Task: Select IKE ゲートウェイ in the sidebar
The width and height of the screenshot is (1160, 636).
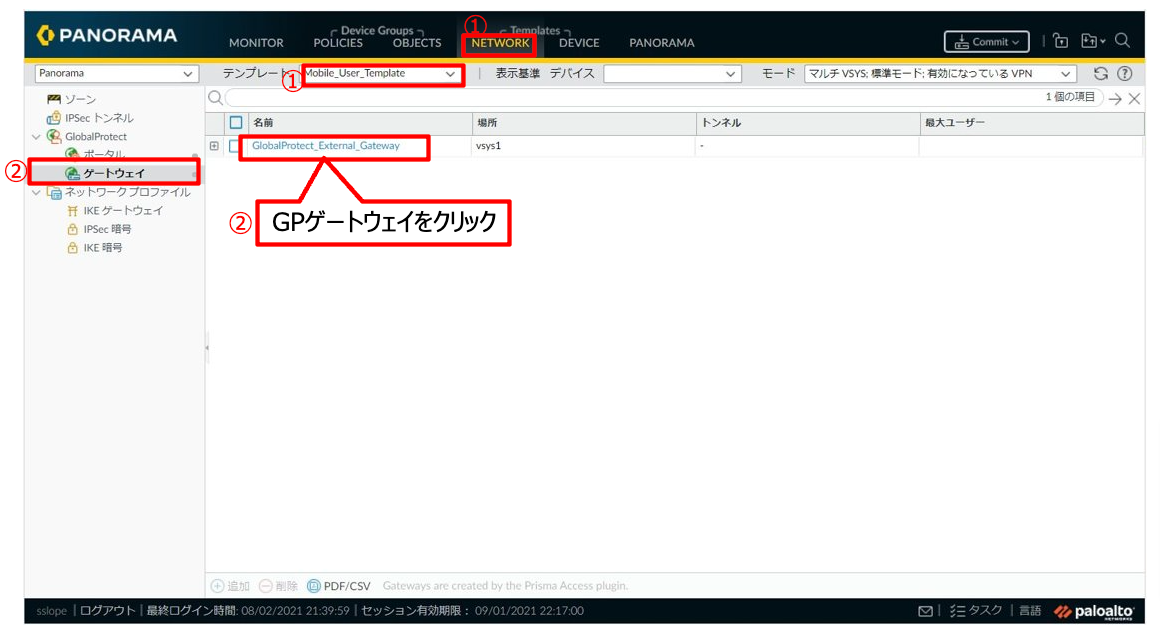Action: coord(123,211)
